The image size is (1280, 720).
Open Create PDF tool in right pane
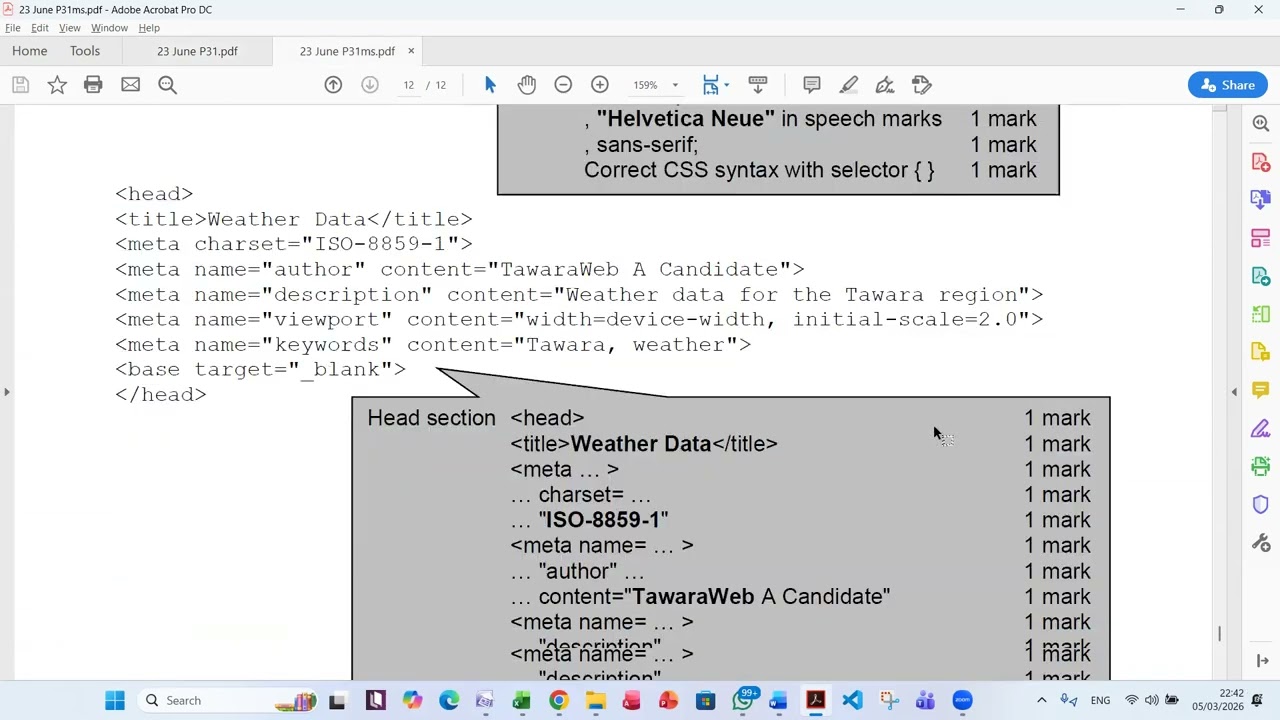pos(1261,162)
